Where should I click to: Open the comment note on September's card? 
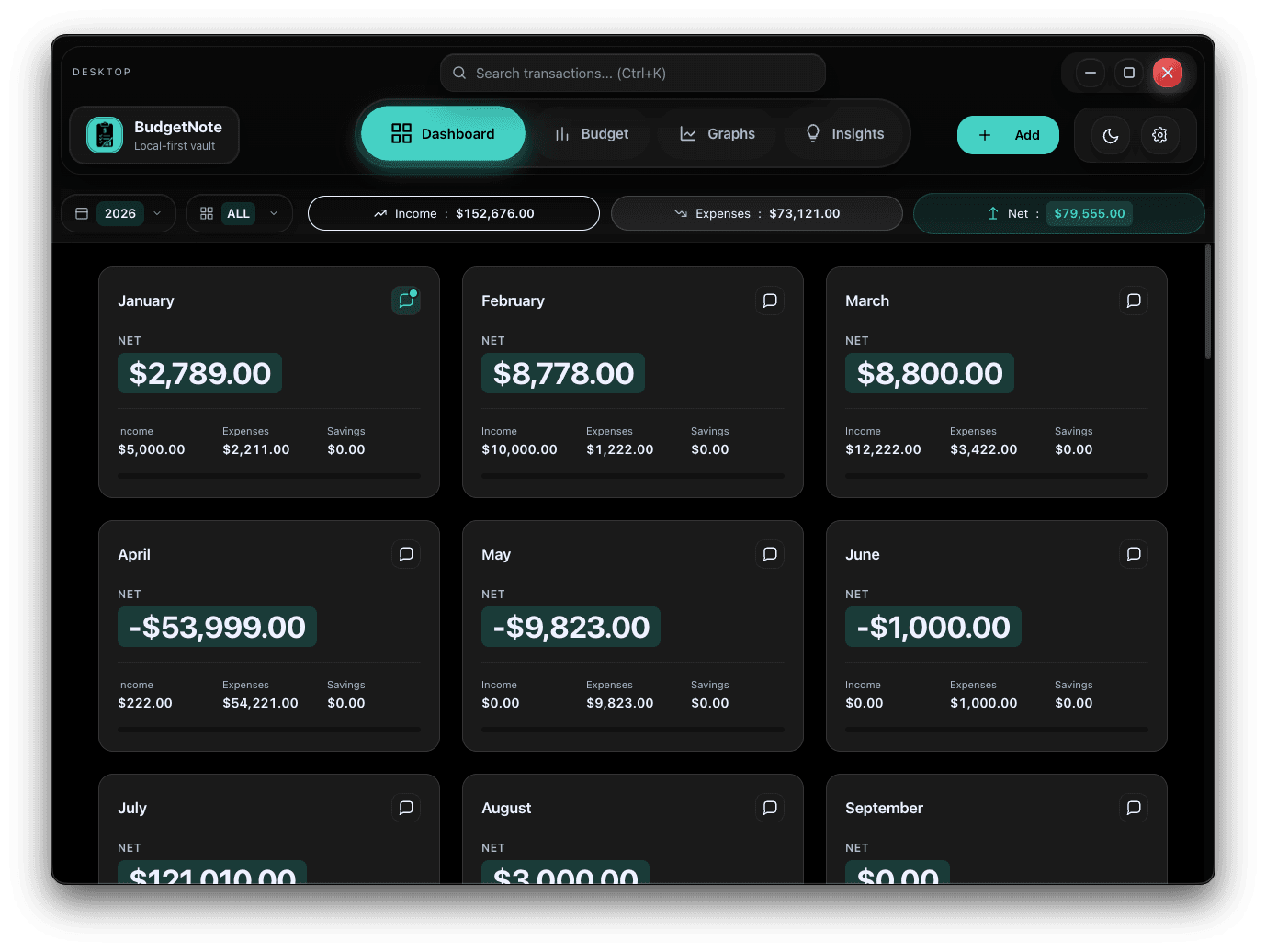click(1133, 808)
